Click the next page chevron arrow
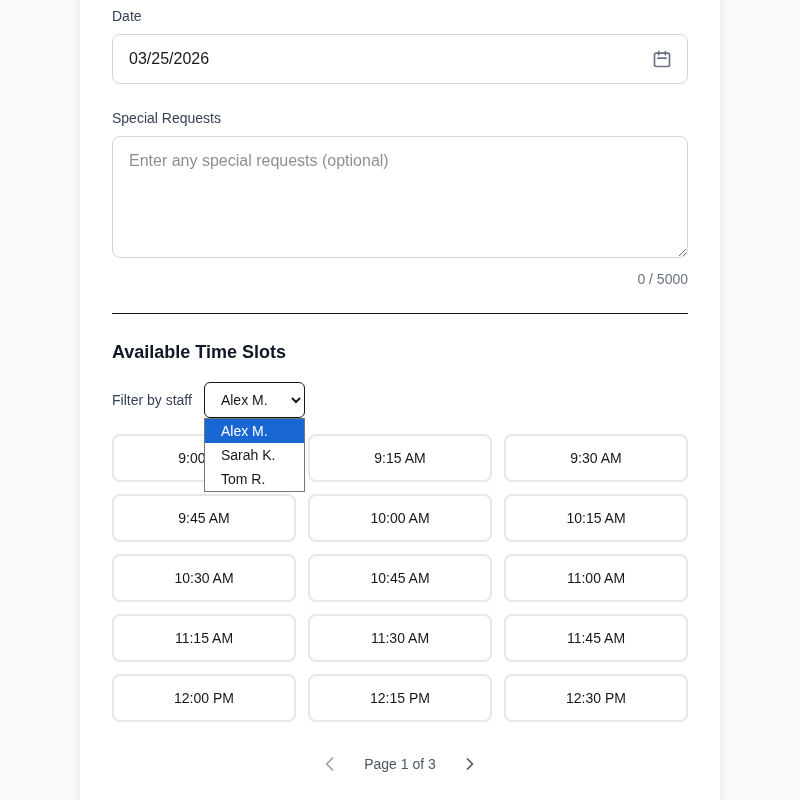This screenshot has width=800, height=800. pos(470,764)
